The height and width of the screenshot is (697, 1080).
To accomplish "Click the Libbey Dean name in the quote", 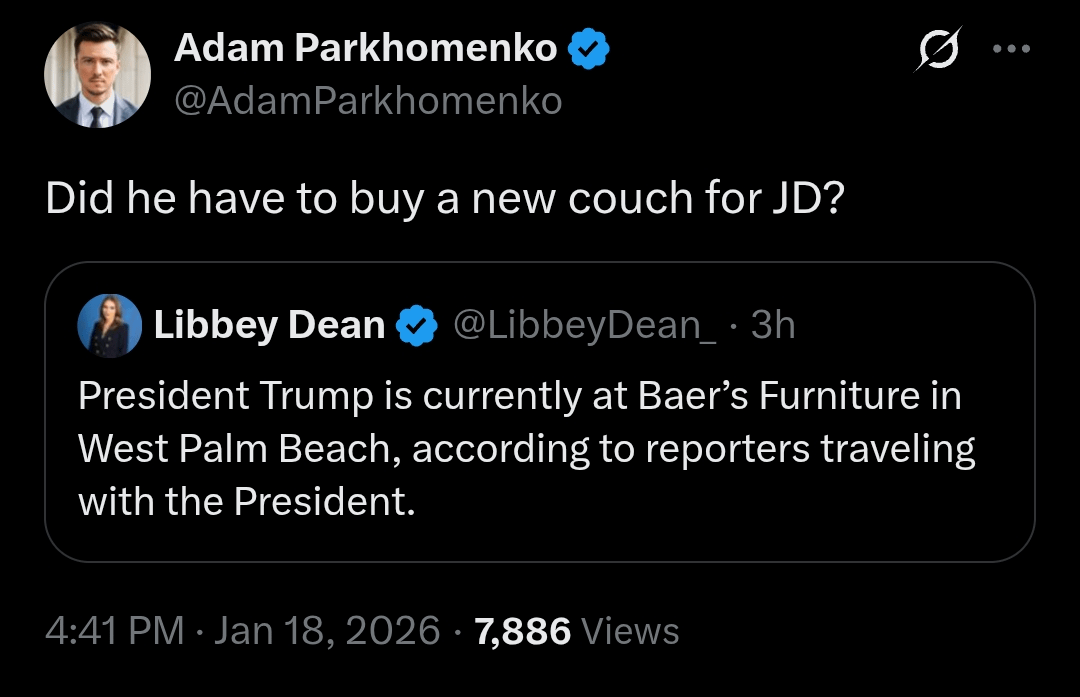I will [x=269, y=325].
